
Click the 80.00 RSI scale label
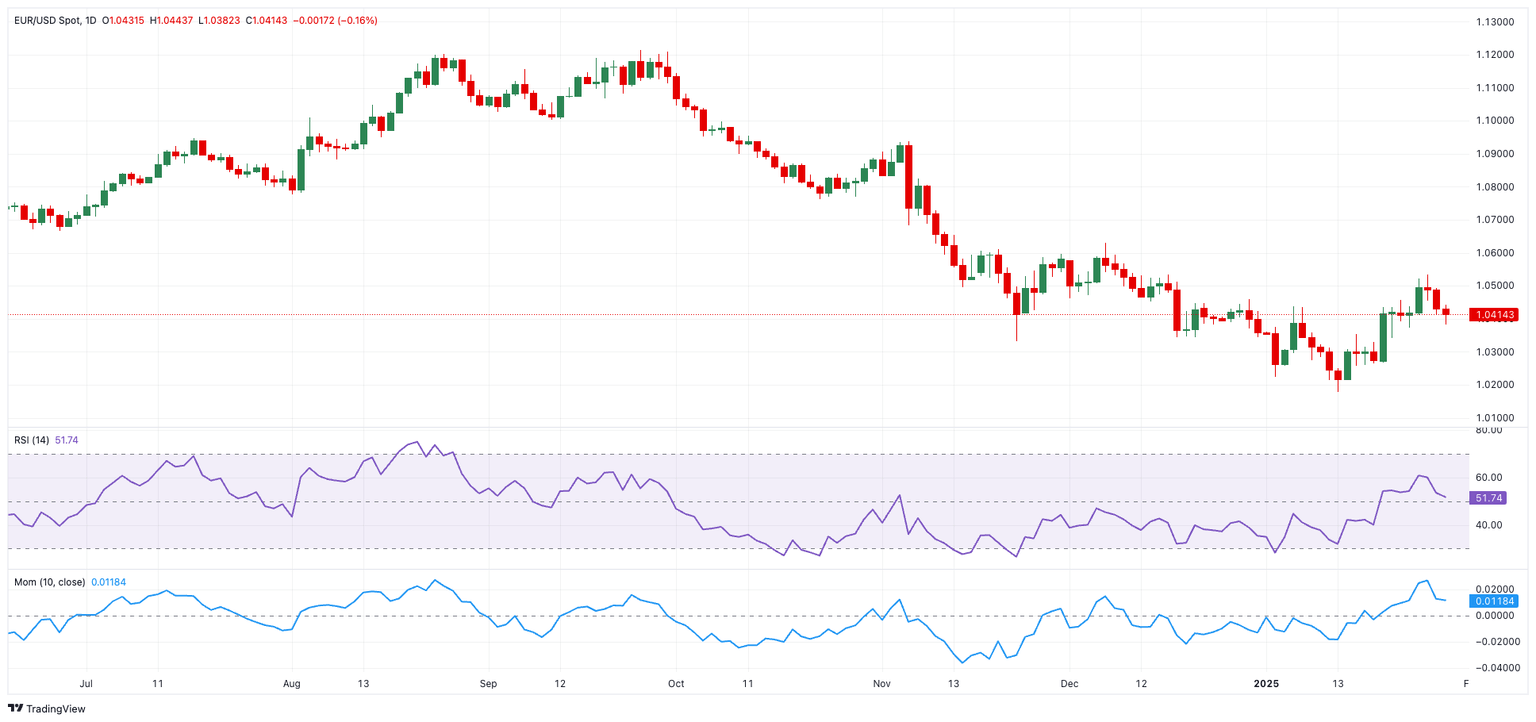(1489, 431)
